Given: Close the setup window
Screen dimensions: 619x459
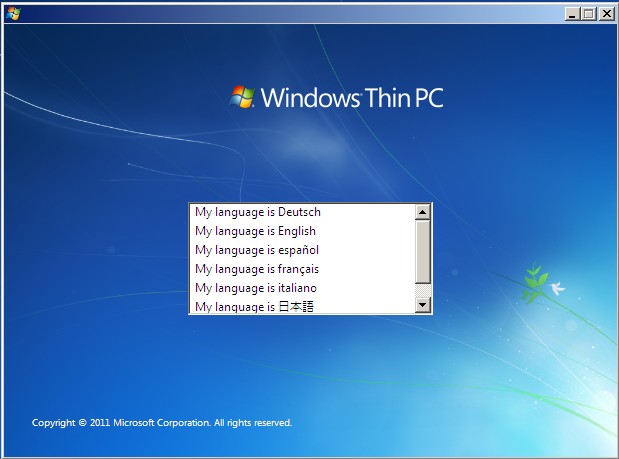Looking at the screenshot, I should (606, 14).
